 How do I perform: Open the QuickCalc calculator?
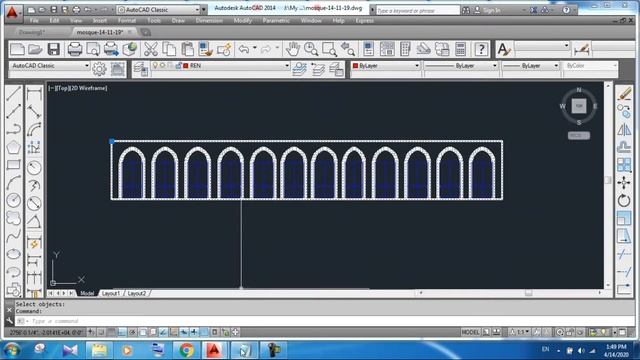point(460,49)
